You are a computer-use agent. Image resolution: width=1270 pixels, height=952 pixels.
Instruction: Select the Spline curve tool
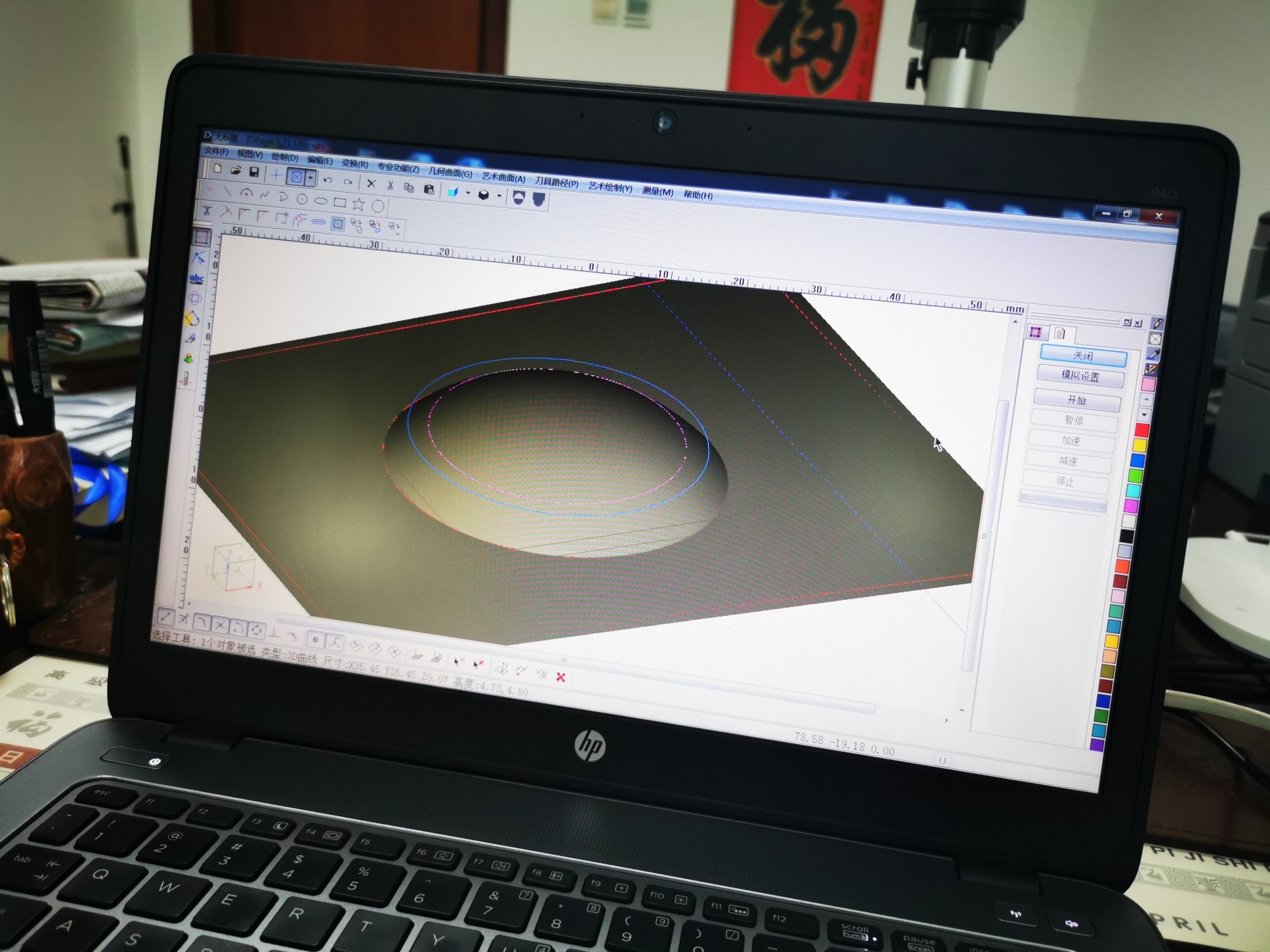pos(265,195)
